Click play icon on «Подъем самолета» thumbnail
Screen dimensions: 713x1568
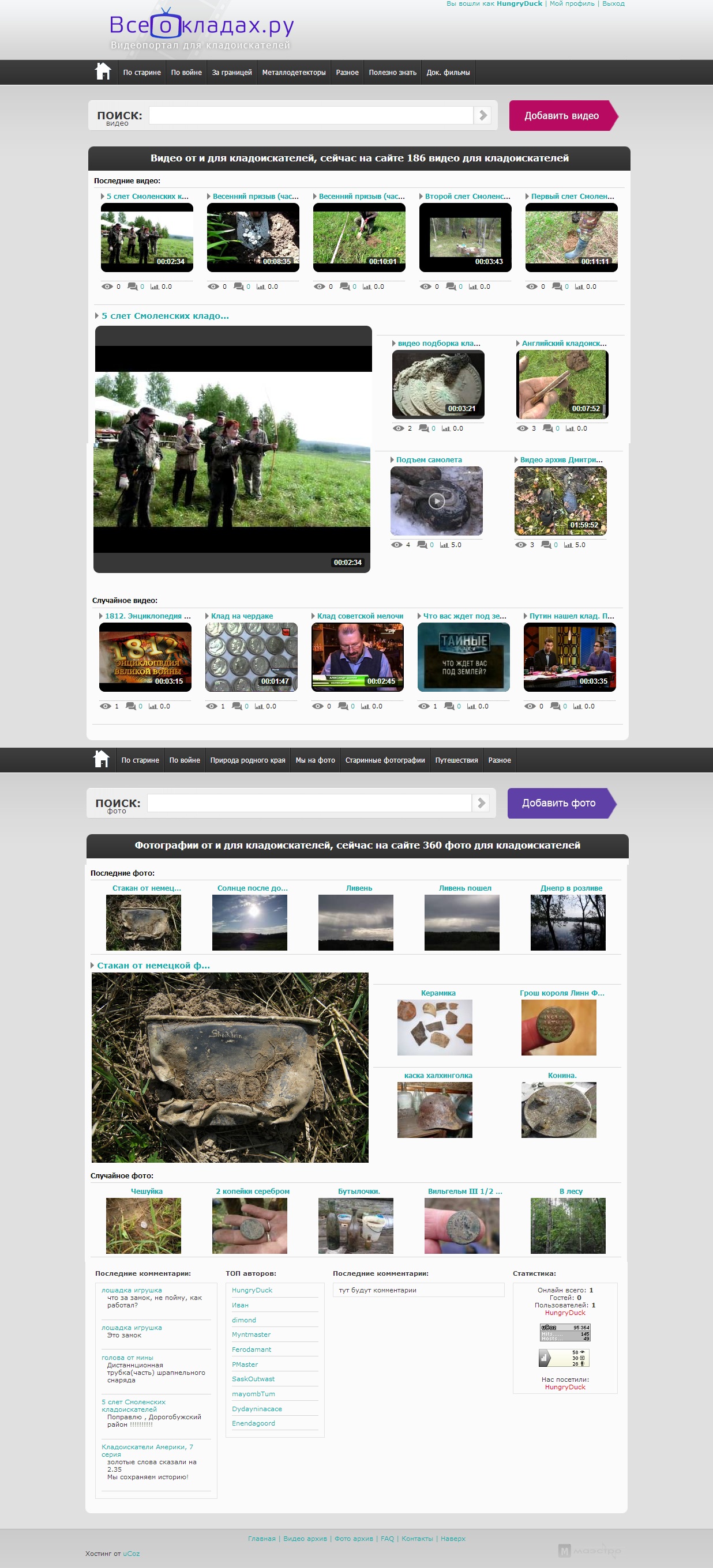point(437,500)
